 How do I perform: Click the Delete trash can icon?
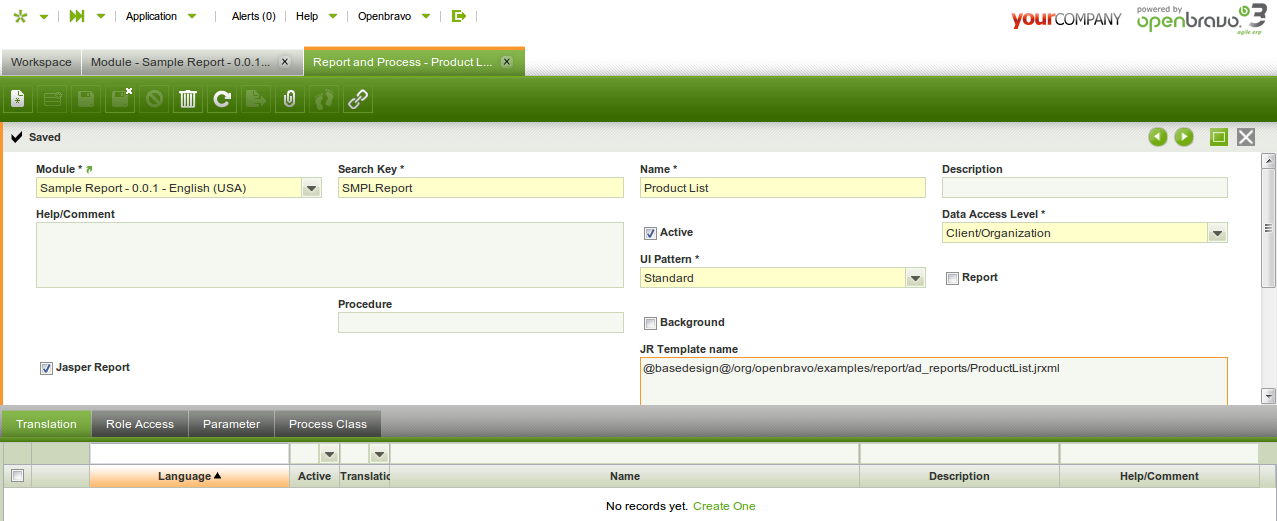point(188,99)
